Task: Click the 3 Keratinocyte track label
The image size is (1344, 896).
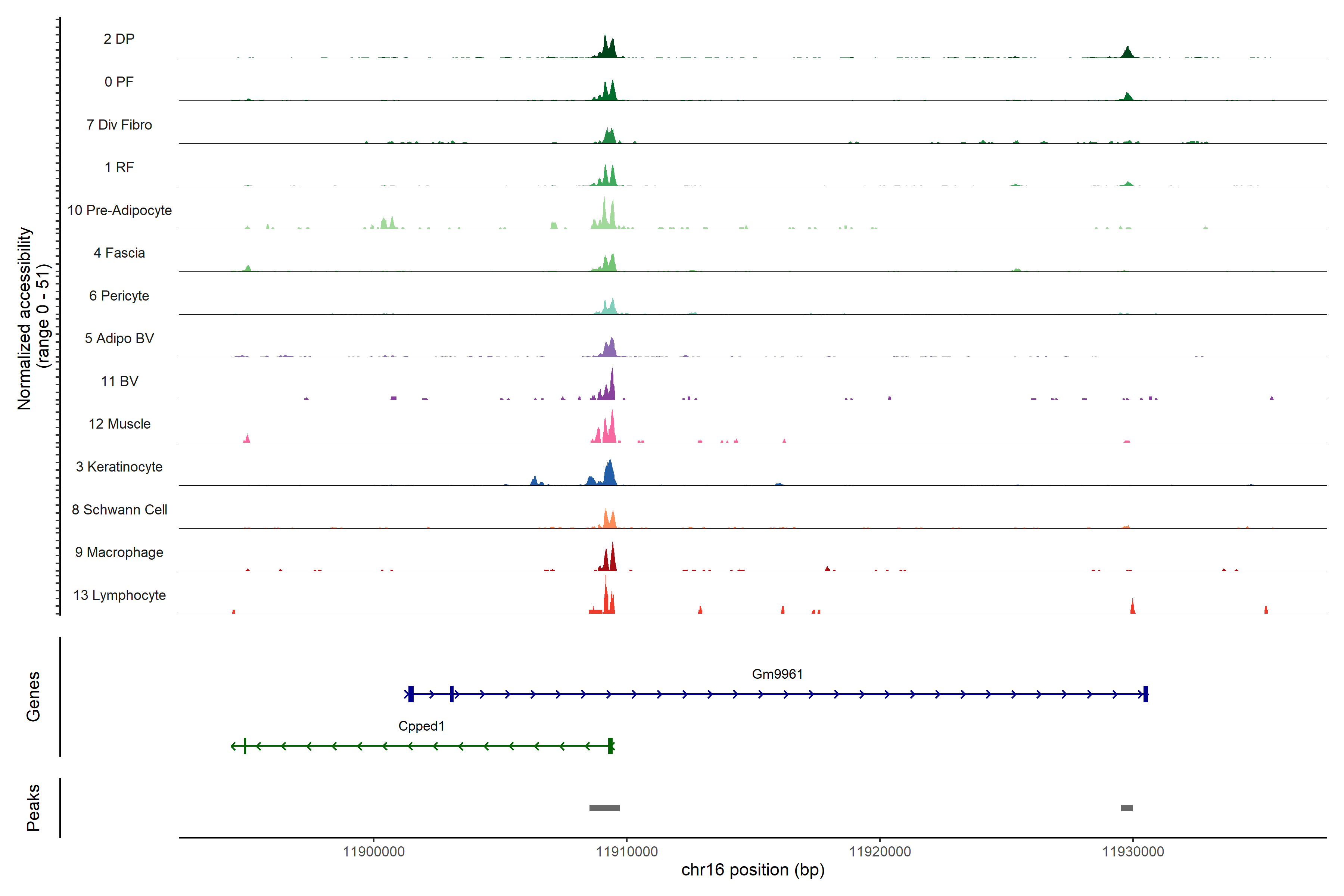Action: coord(119,467)
